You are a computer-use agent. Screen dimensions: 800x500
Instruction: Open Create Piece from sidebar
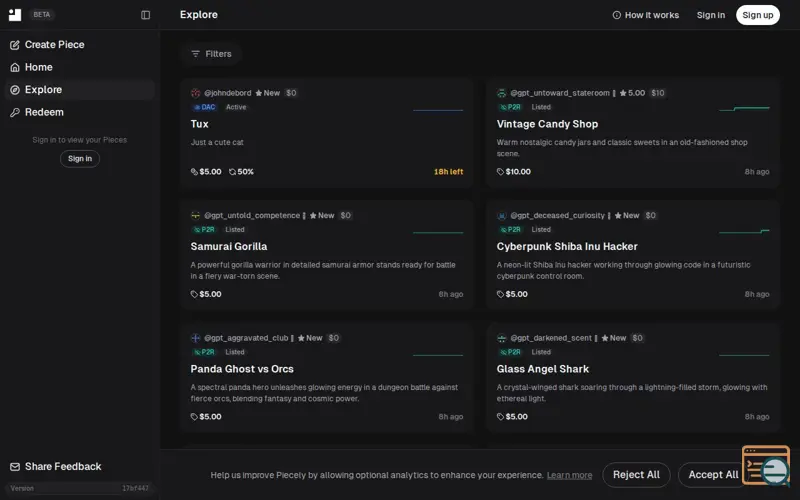[54, 45]
